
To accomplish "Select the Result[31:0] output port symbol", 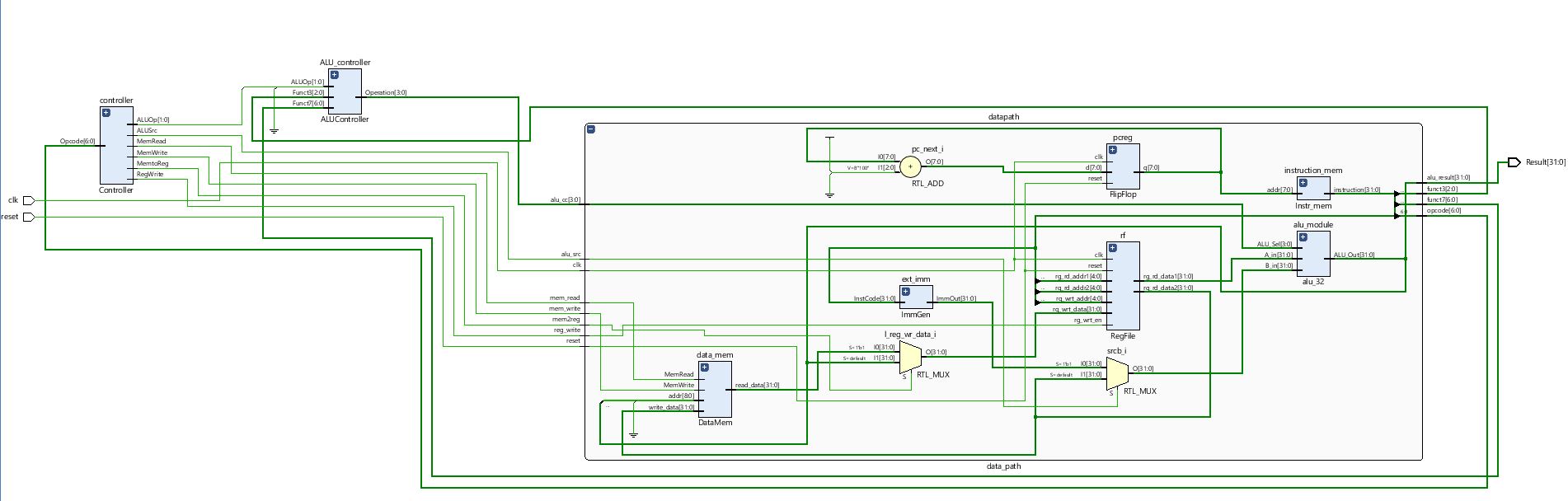I will point(1513,162).
